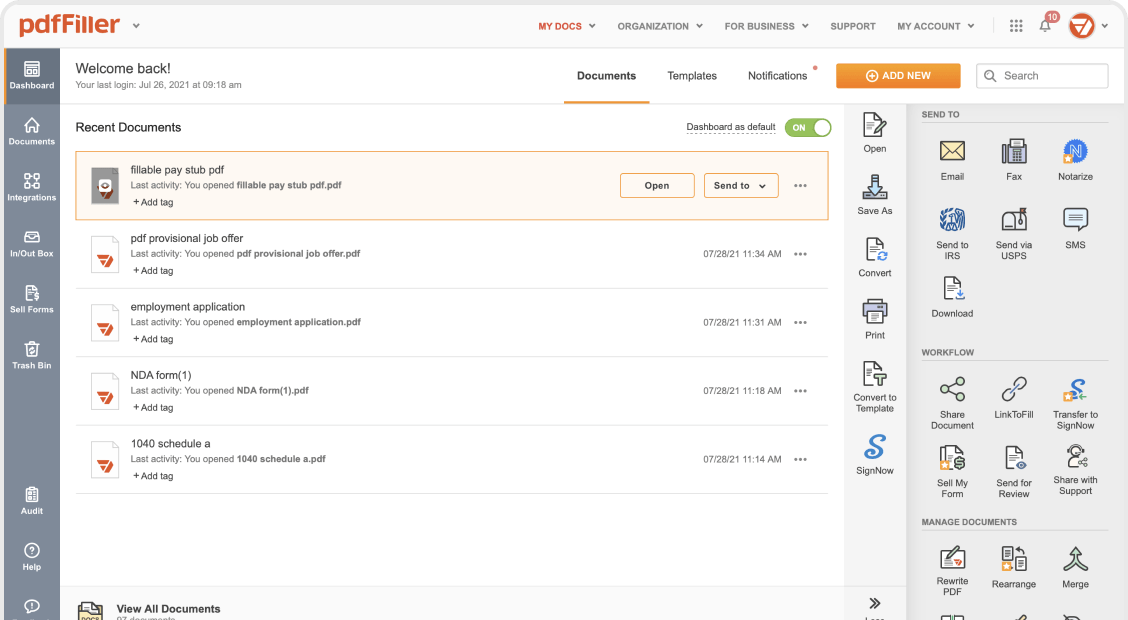1128x620 pixels.
Task: Click the Send via USPS icon
Action: pyautogui.click(x=1014, y=221)
